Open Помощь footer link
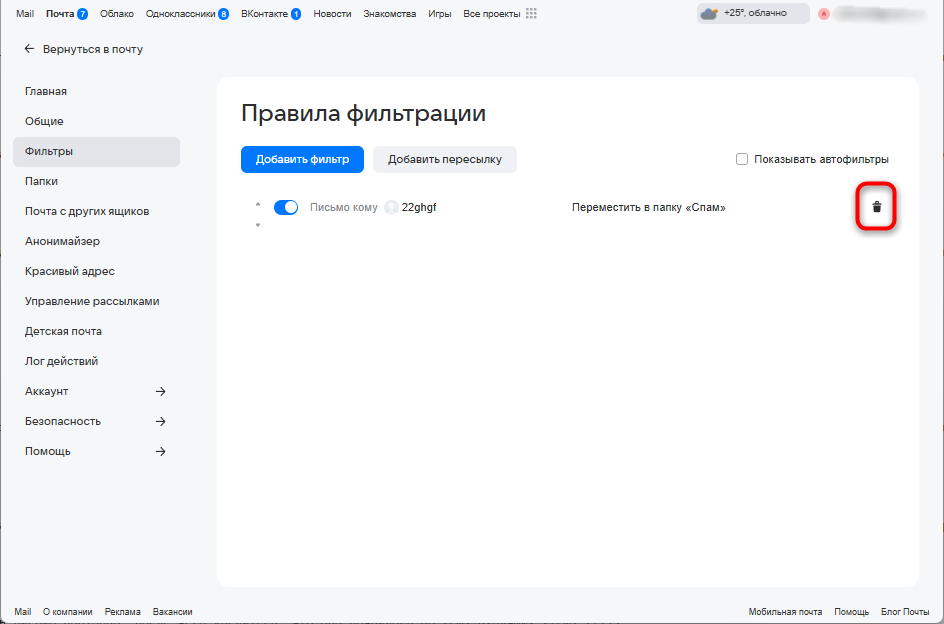The height and width of the screenshot is (624, 944). click(x=851, y=611)
